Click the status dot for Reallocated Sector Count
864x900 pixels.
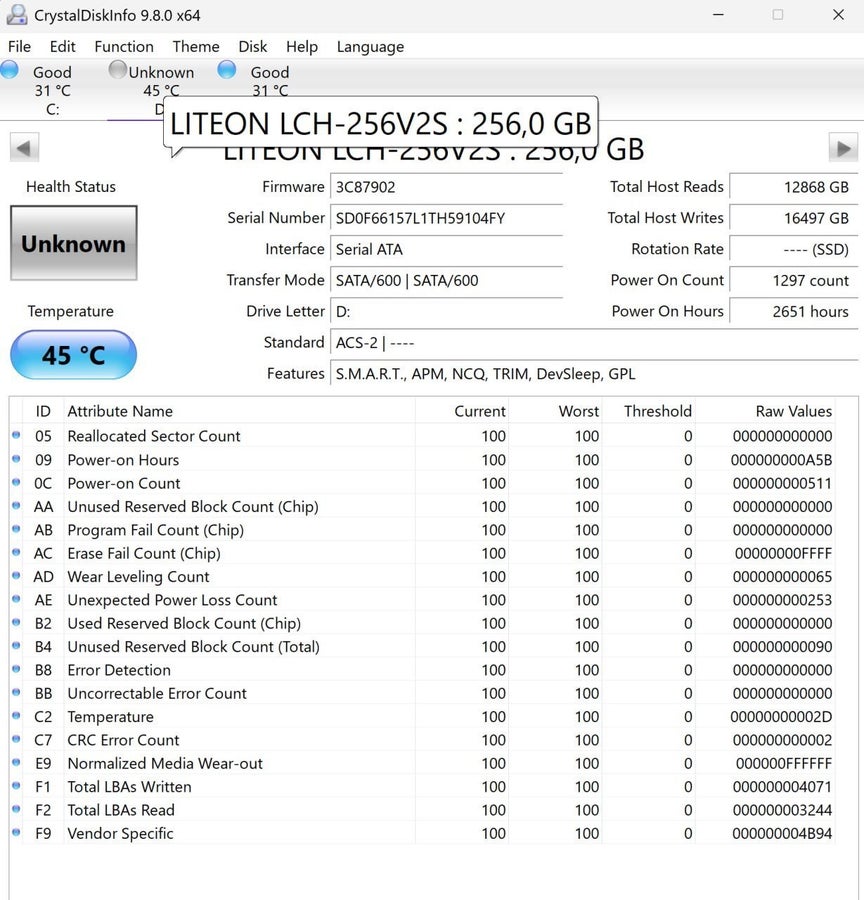pyautogui.click(x=16, y=435)
